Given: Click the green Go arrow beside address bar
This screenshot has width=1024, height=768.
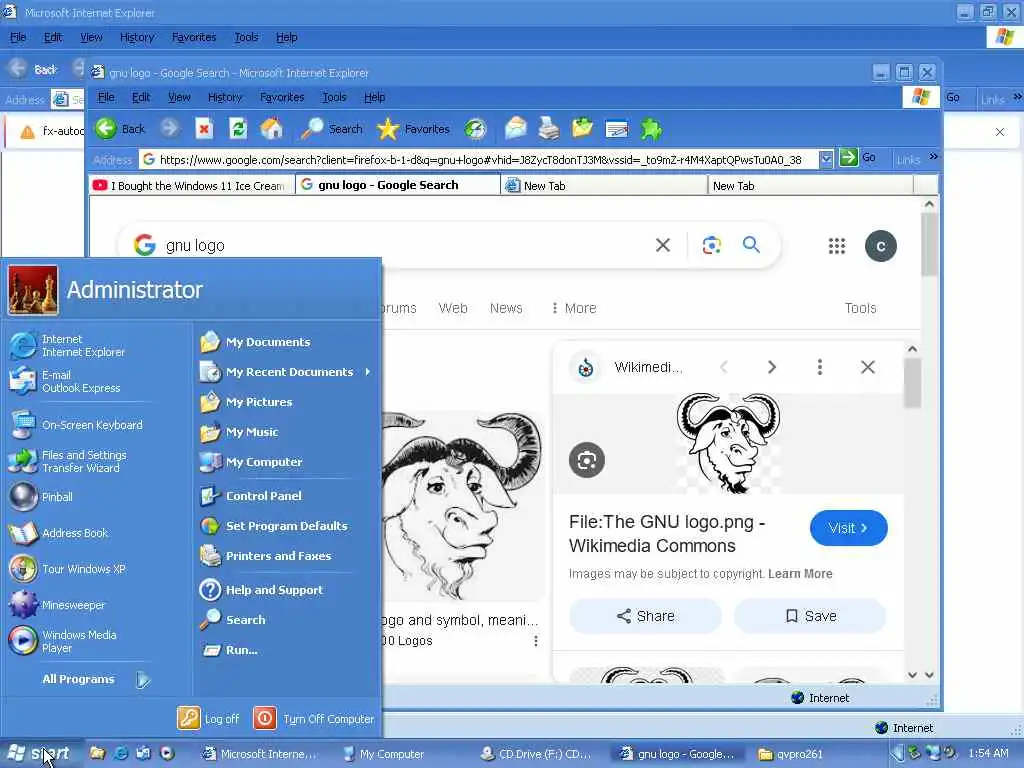Looking at the screenshot, I should coord(848,157).
